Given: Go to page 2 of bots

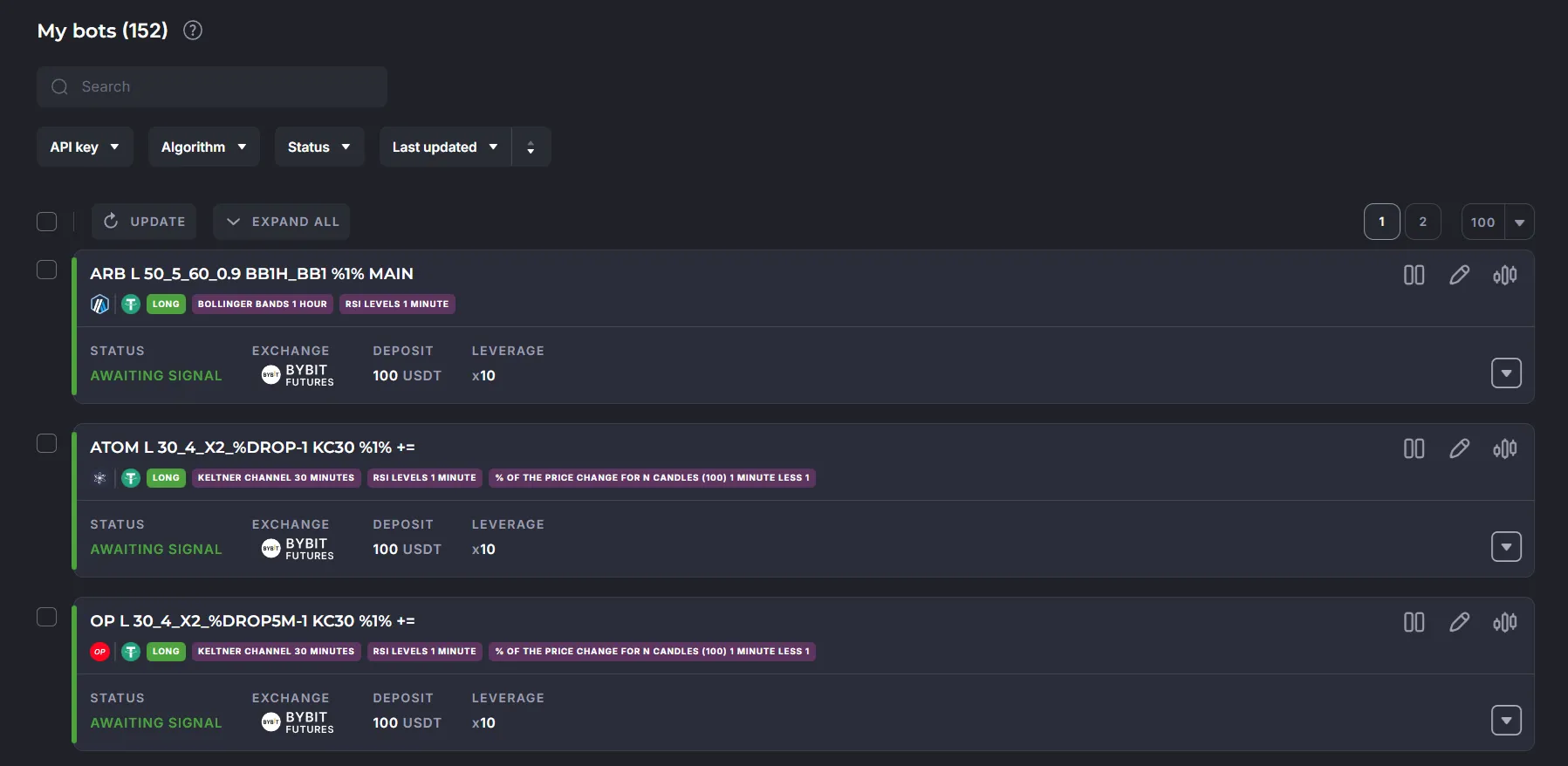Looking at the screenshot, I should tap(1422, 222).
